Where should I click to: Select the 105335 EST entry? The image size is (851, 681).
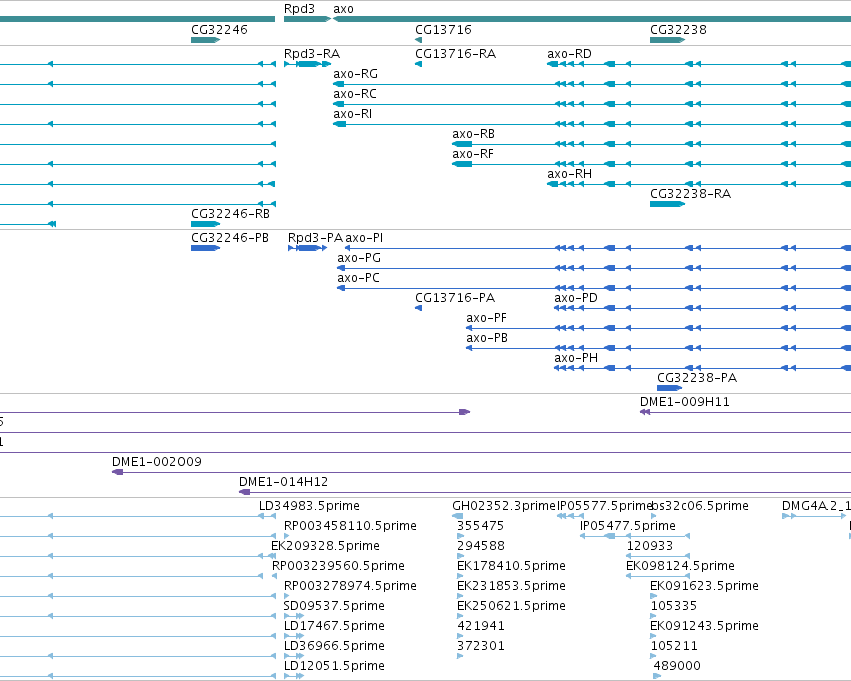[674, 606]
